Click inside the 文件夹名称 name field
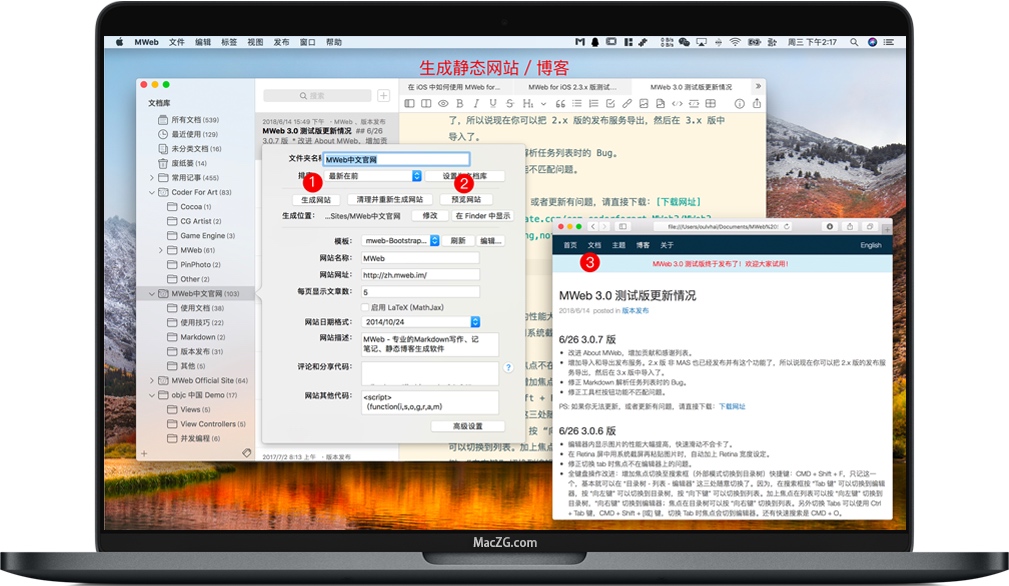Screen dimensions: 1009x586 coord(396,157)
